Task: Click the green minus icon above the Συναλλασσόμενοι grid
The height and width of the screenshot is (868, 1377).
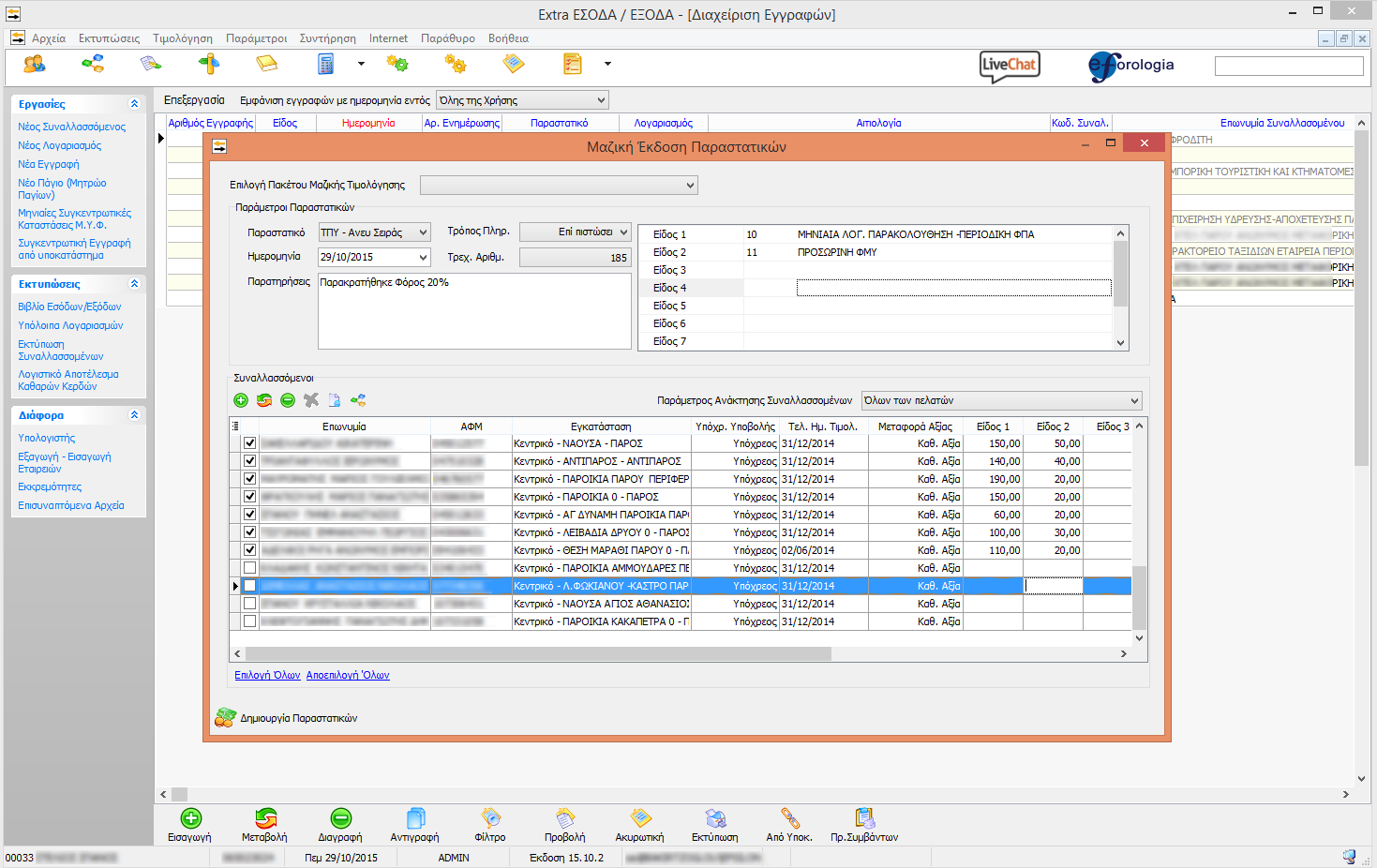Action: tap(288, 400)
